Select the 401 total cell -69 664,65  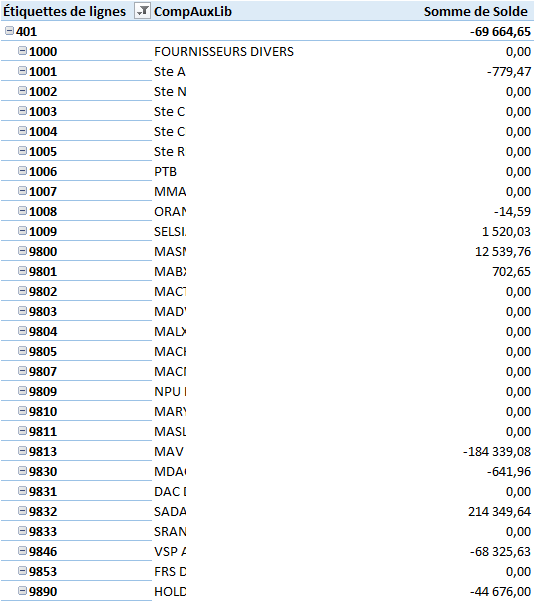500,31
